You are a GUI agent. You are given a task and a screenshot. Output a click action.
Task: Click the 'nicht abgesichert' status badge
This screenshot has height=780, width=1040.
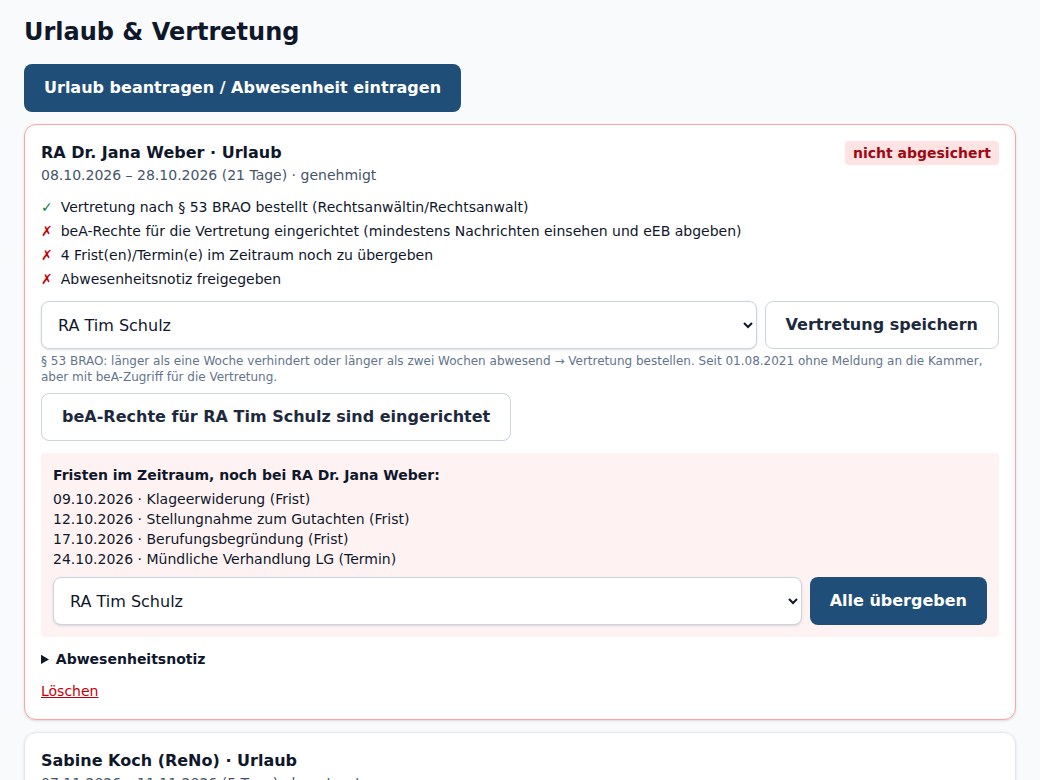click(921, 153)
